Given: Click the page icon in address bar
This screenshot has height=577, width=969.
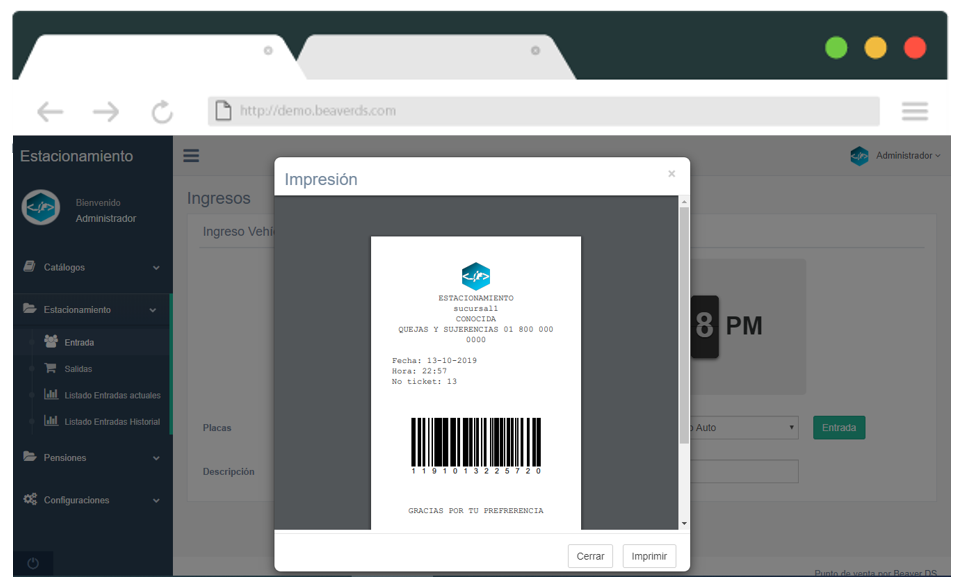Looking at the screenshot, I should (x=223, y=111).
